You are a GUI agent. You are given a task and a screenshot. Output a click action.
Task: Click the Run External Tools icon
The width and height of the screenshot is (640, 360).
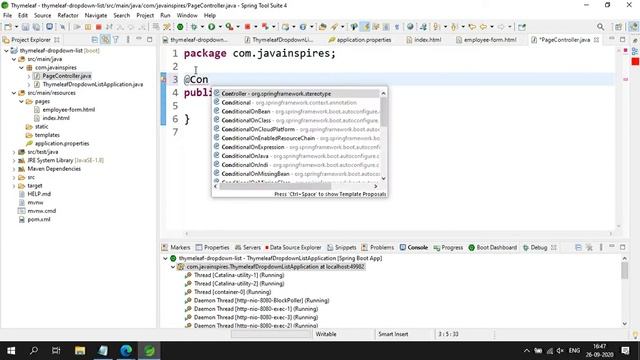coord(229,27)
